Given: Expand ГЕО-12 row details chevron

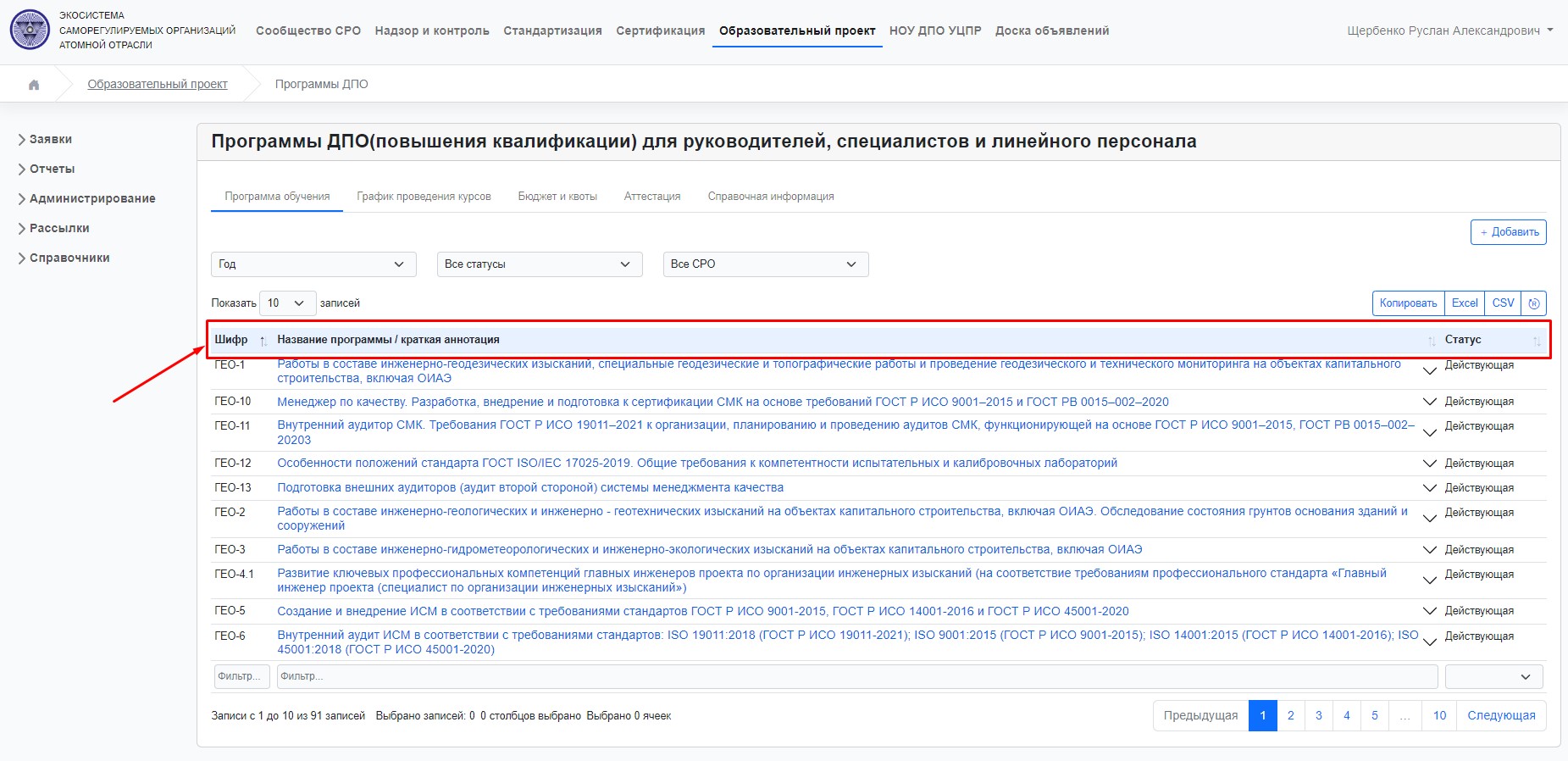Looking at the screenshot, I should [x=1430, y=464].
